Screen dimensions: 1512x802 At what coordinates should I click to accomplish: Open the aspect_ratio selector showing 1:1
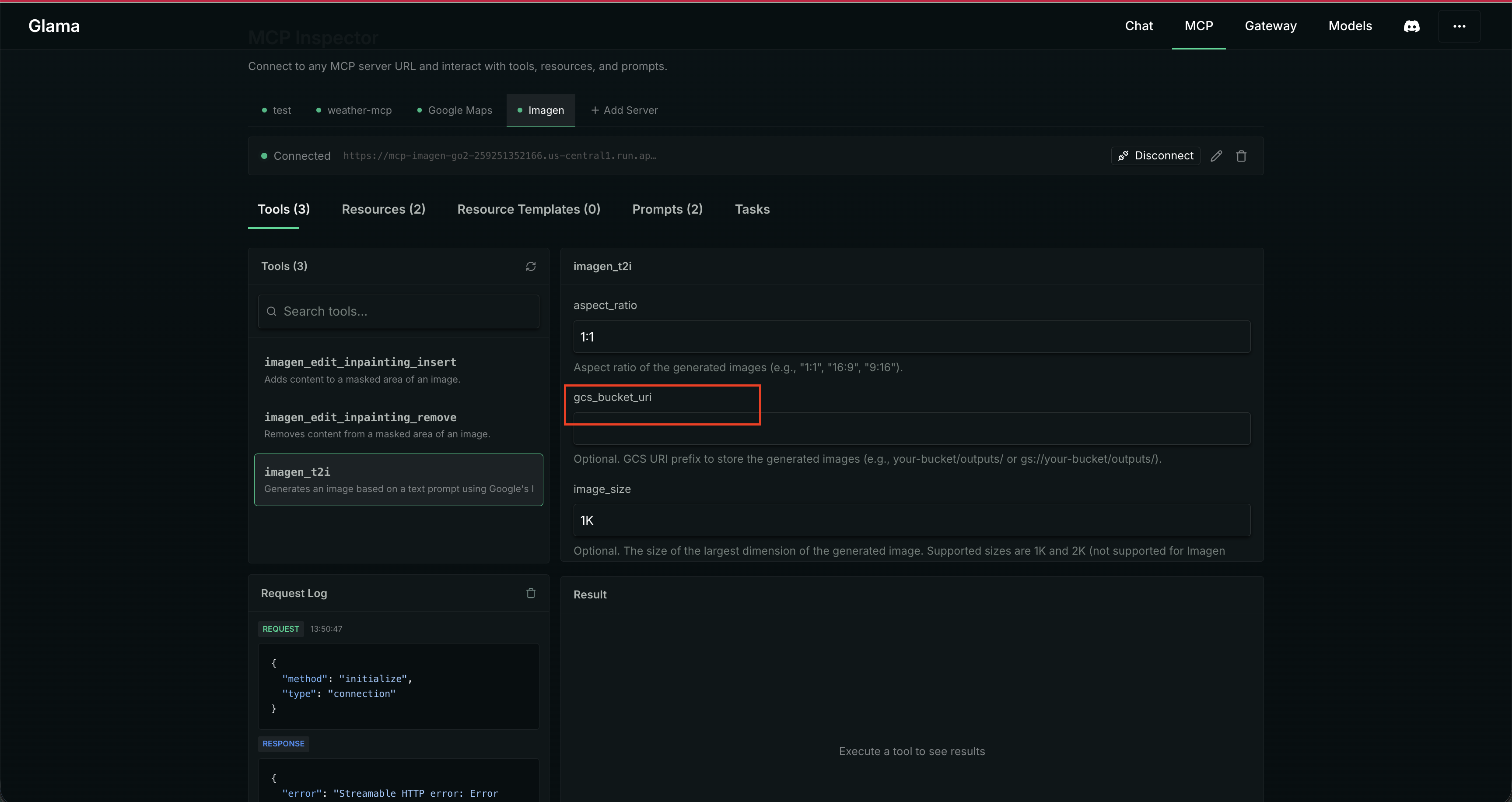(911, 336)
